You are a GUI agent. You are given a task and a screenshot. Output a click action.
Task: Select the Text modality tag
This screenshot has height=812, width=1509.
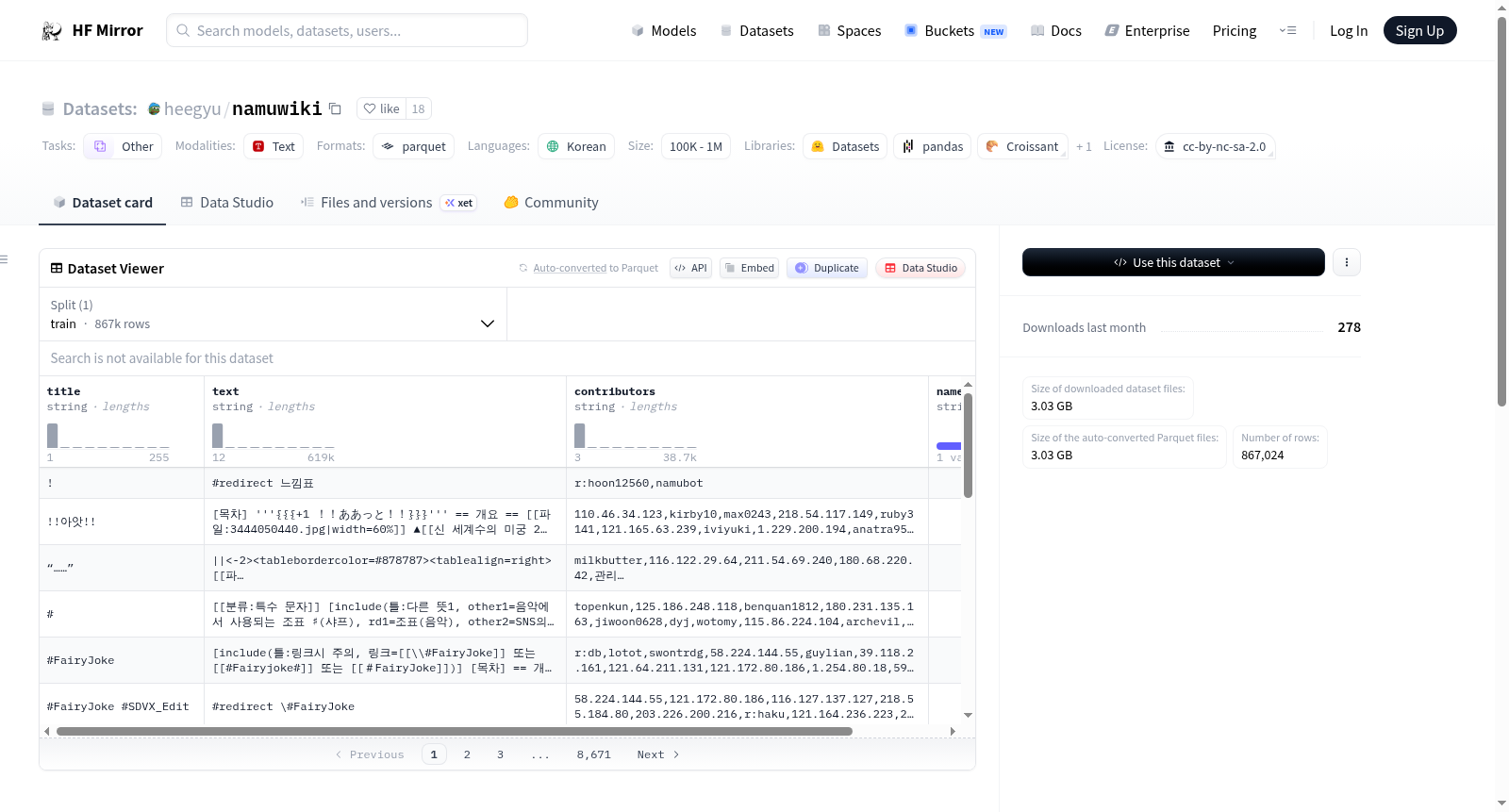[274, 146]
